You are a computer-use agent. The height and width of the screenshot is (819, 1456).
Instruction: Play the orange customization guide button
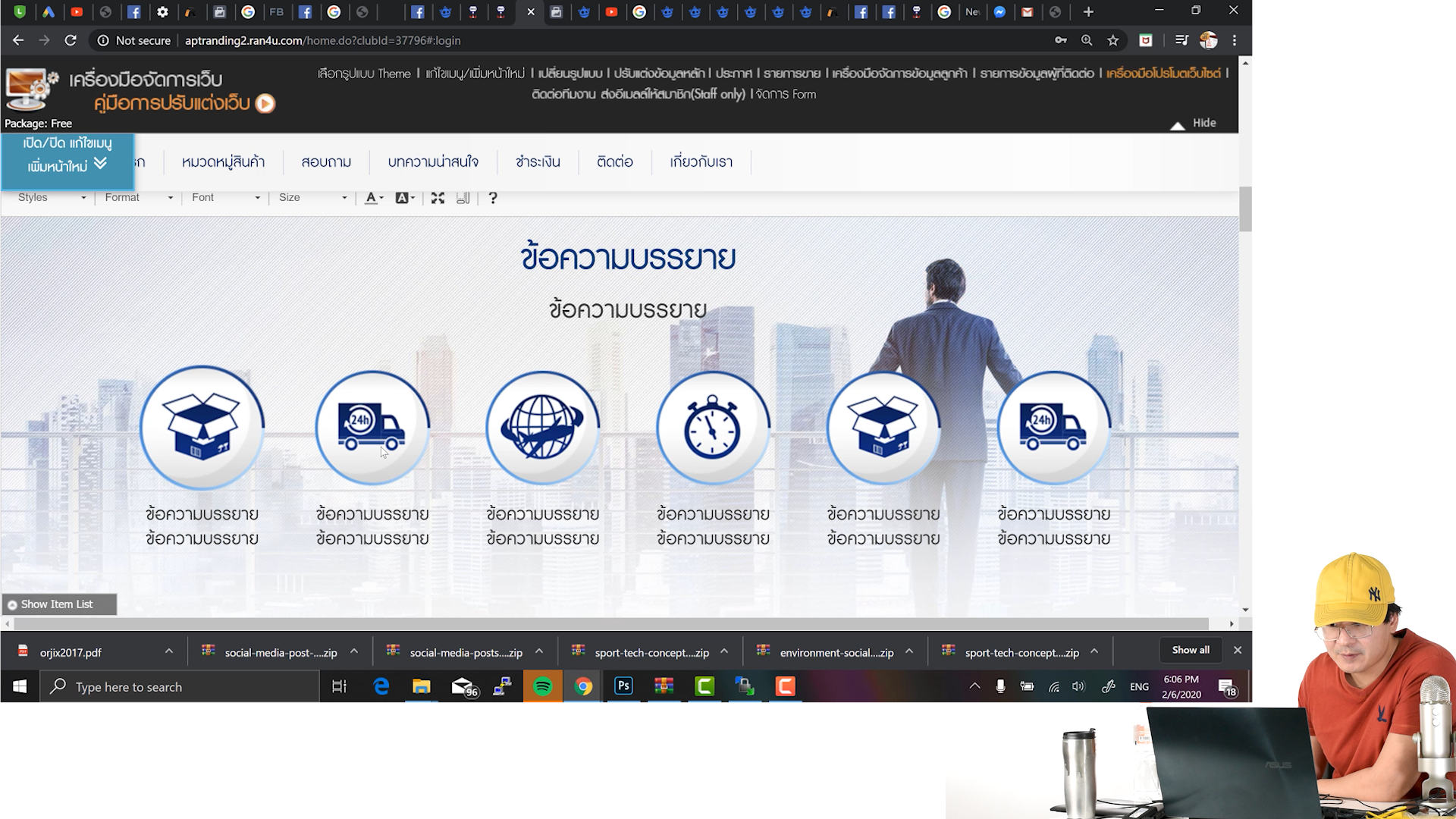click(265, 103)
